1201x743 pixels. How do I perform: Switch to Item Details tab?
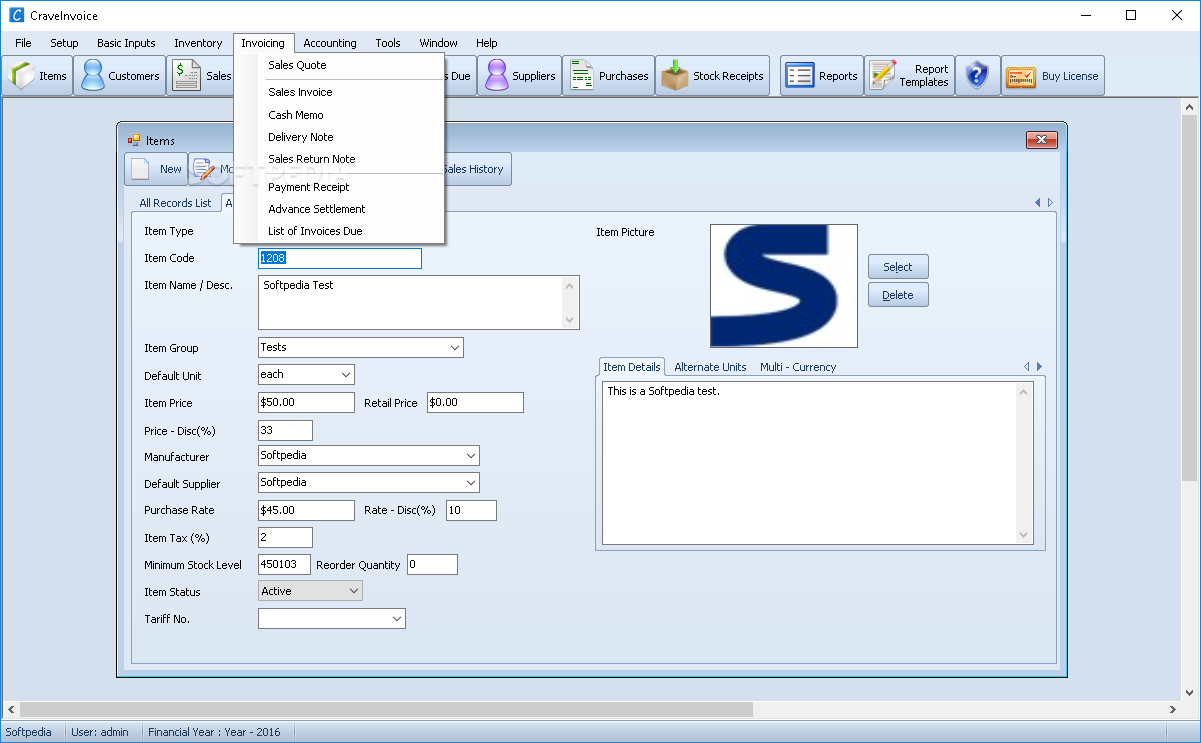pos(632,367)
